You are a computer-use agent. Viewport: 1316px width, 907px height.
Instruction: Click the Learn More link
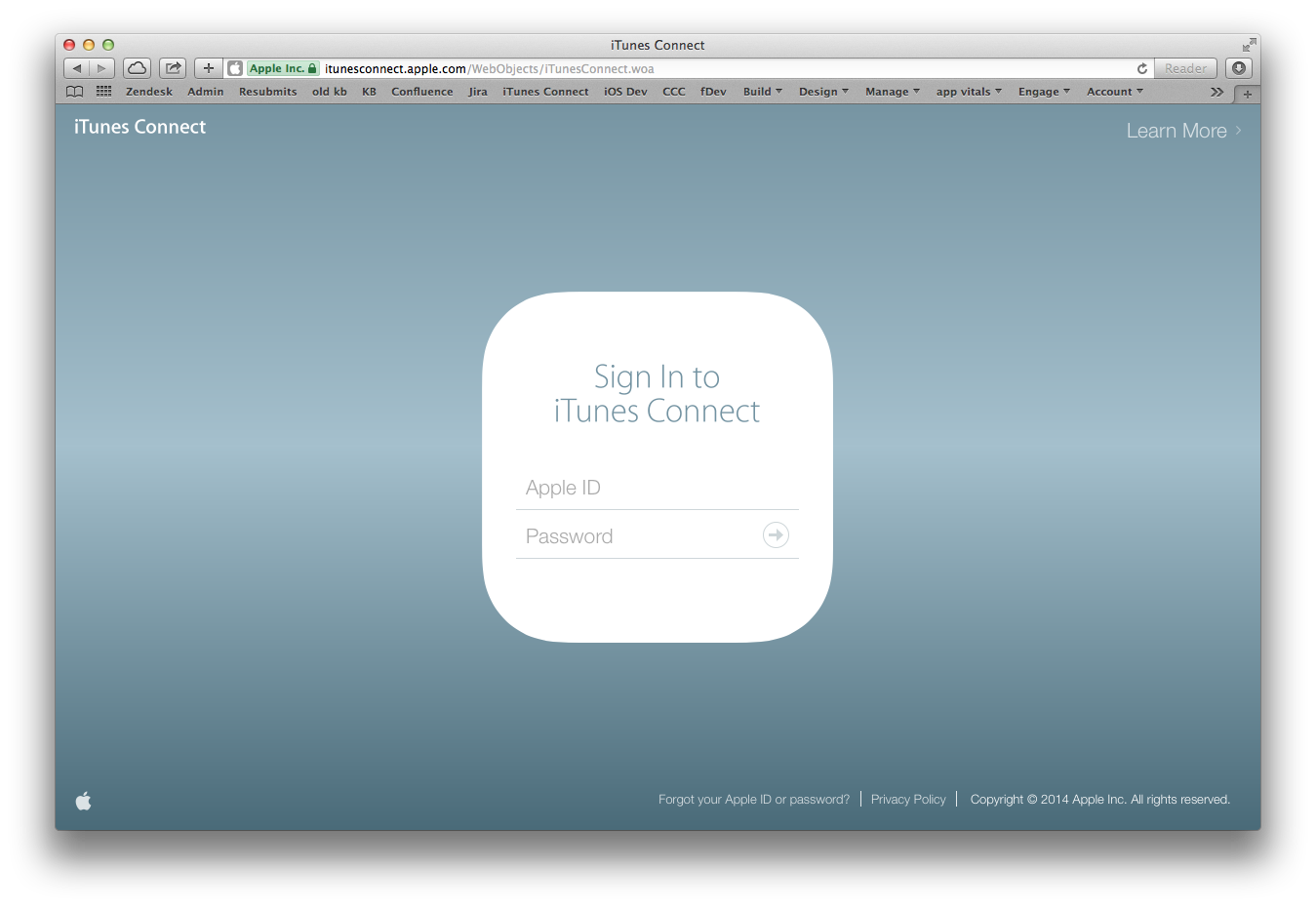point(1182,131)
